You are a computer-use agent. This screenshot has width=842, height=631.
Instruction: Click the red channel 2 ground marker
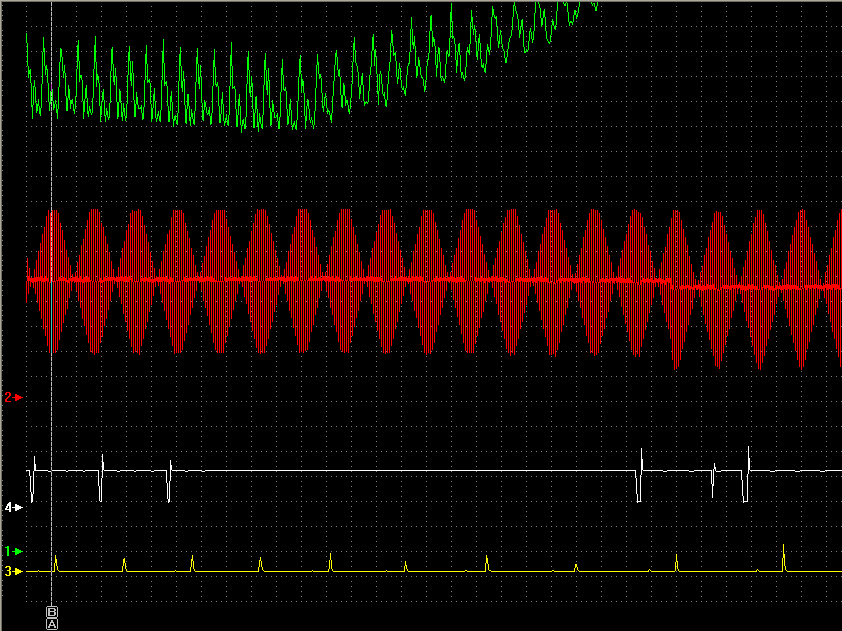point(13,397)
